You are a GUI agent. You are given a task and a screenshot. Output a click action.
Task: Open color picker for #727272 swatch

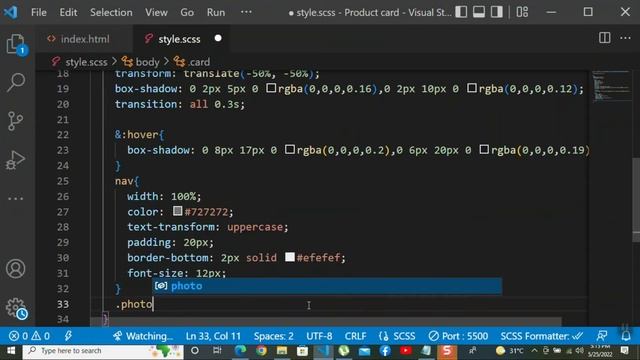pos(177,211)
